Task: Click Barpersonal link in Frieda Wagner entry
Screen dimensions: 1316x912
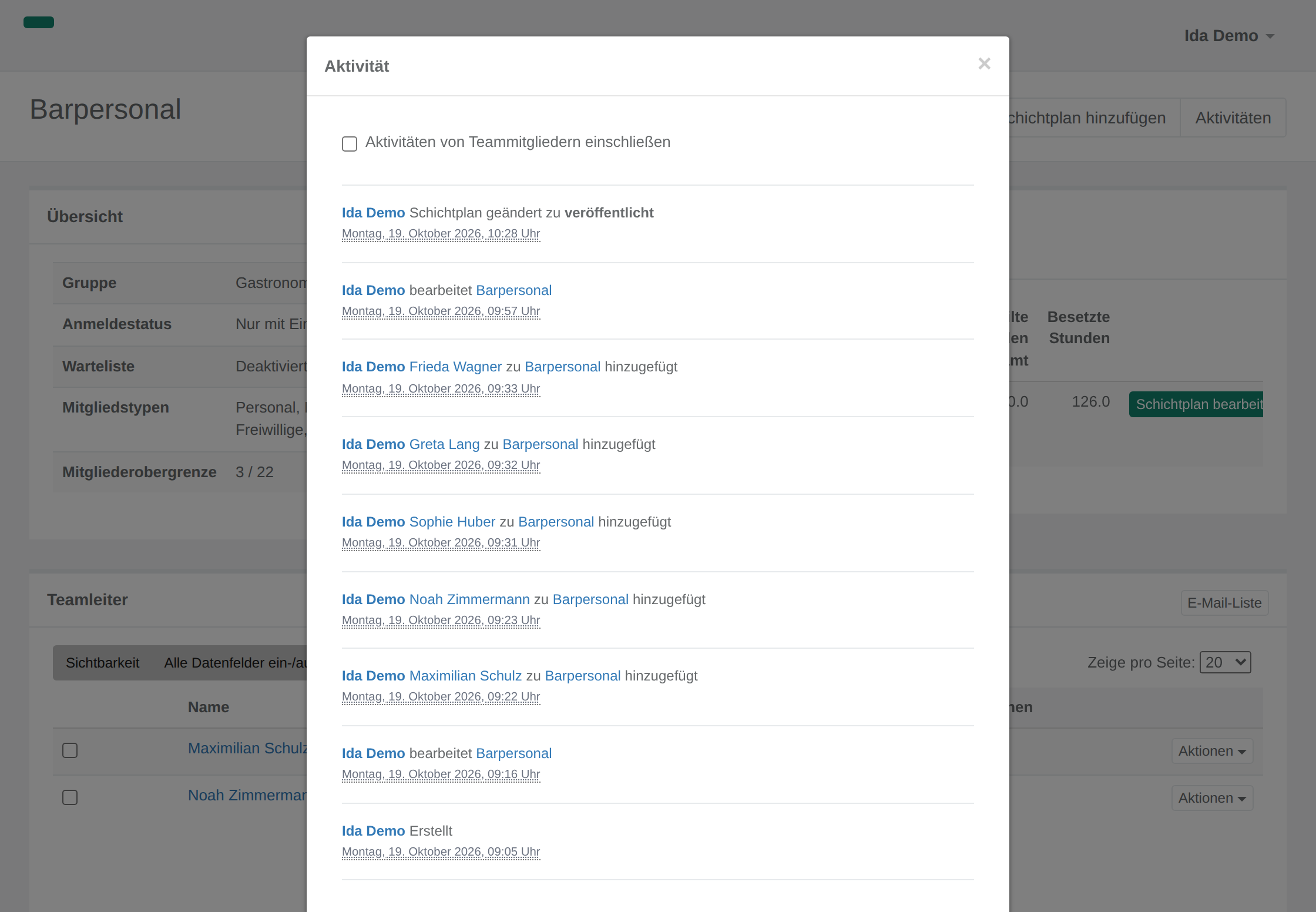Action: (x=562, y=367)
